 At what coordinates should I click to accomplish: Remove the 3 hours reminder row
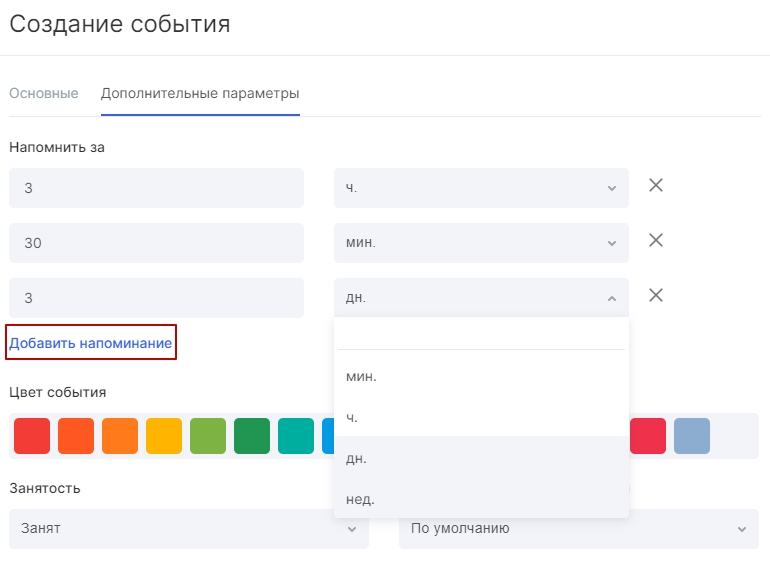point(656,186)
